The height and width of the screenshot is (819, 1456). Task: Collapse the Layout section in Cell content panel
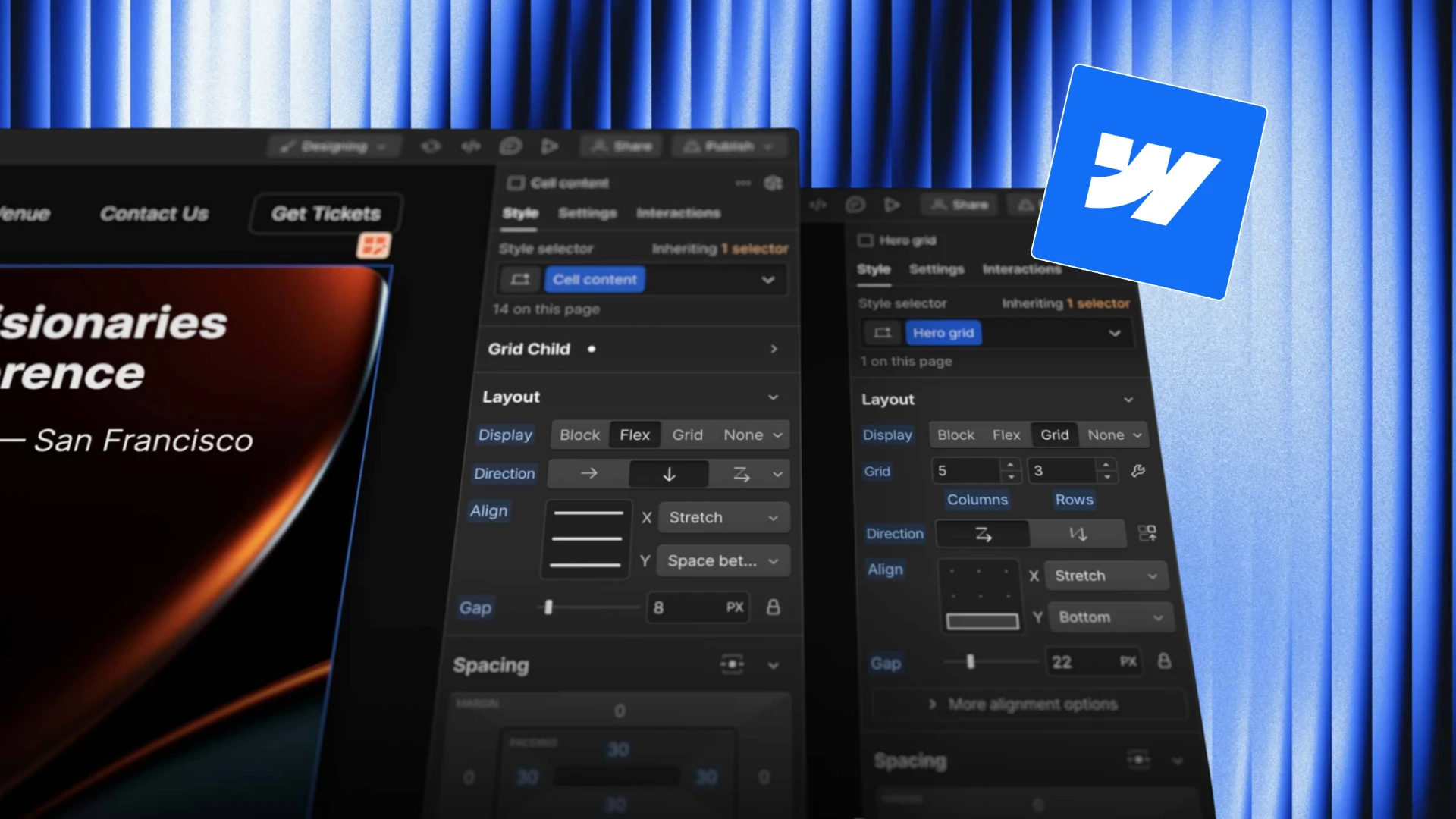click(773, 397)
